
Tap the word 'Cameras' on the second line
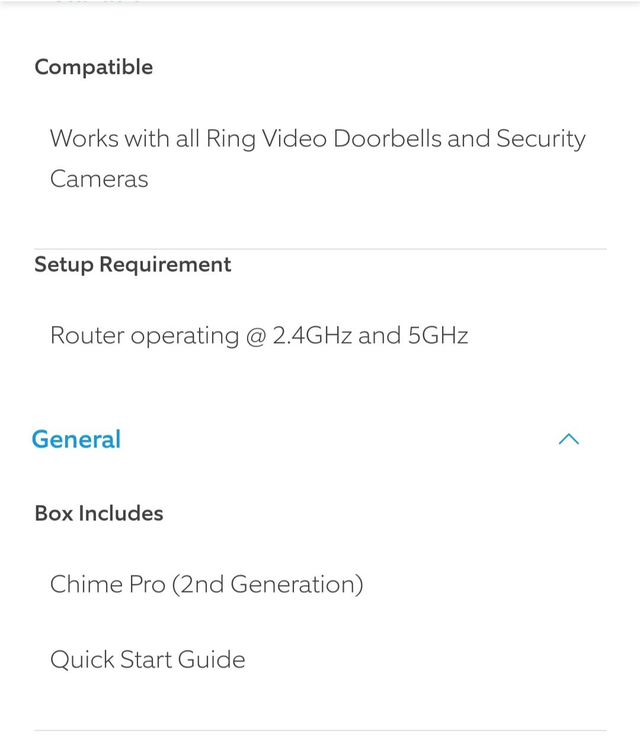99,179
